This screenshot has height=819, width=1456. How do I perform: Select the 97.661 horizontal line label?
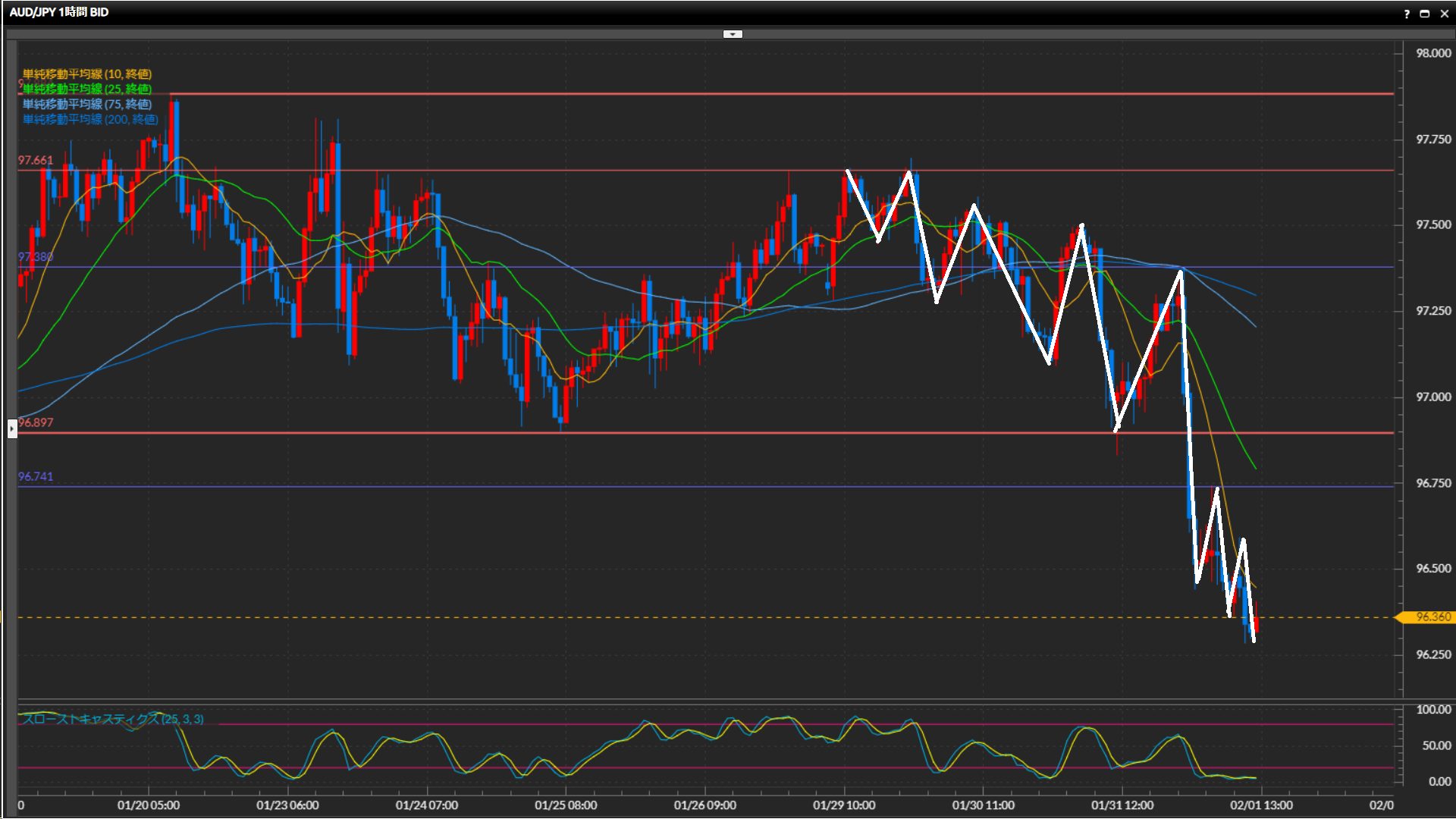(x=36, y=160)
